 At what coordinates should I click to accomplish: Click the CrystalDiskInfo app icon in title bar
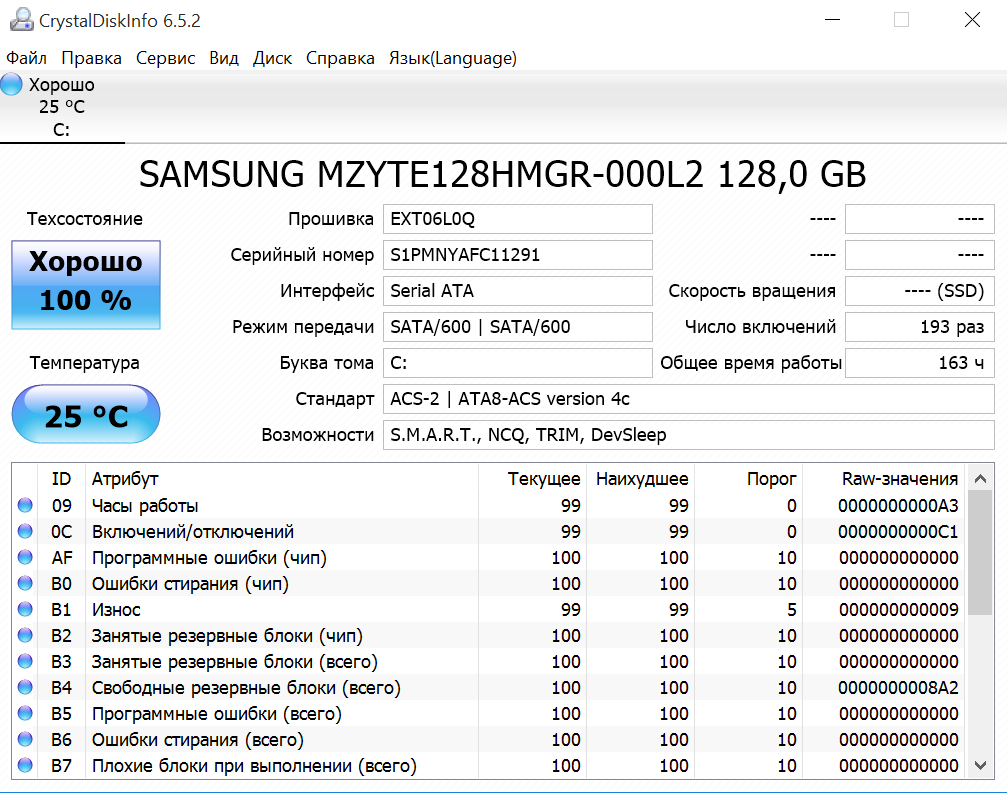[21, 20]
